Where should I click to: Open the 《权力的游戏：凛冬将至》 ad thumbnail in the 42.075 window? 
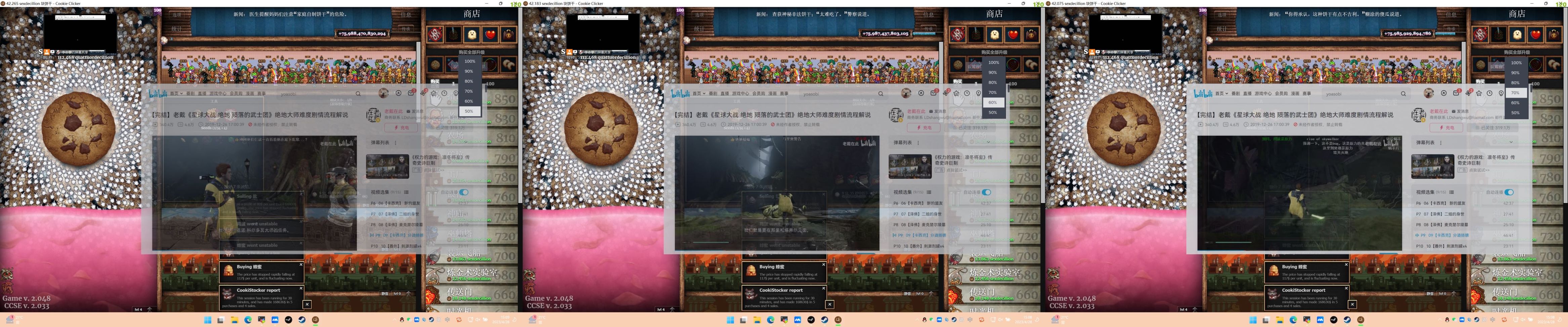[x=1432, y=166]
